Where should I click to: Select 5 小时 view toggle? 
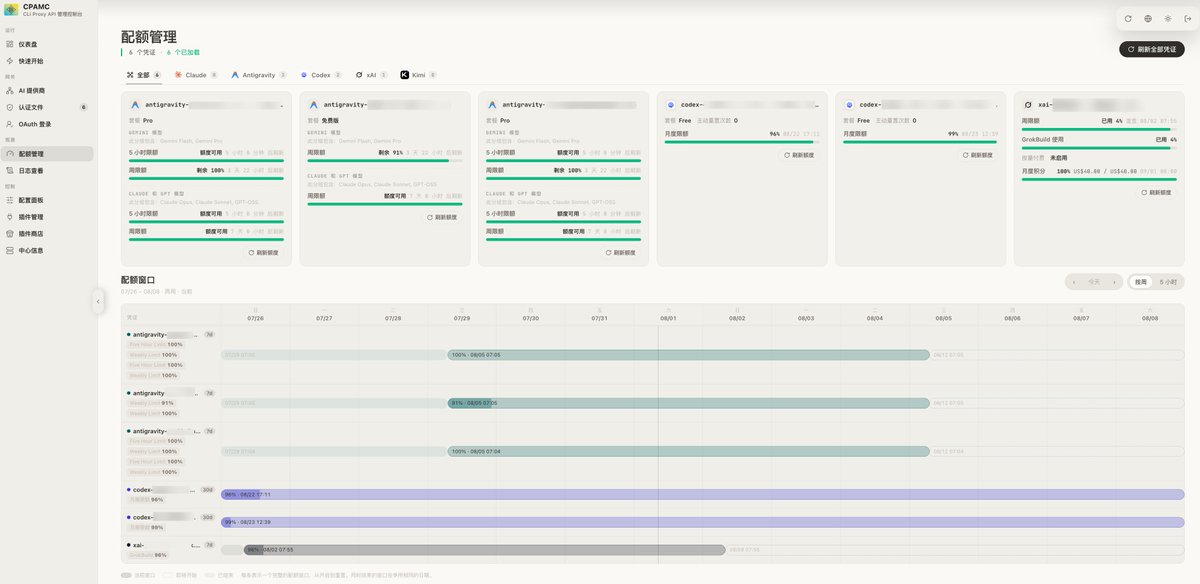pos(1168,282)
